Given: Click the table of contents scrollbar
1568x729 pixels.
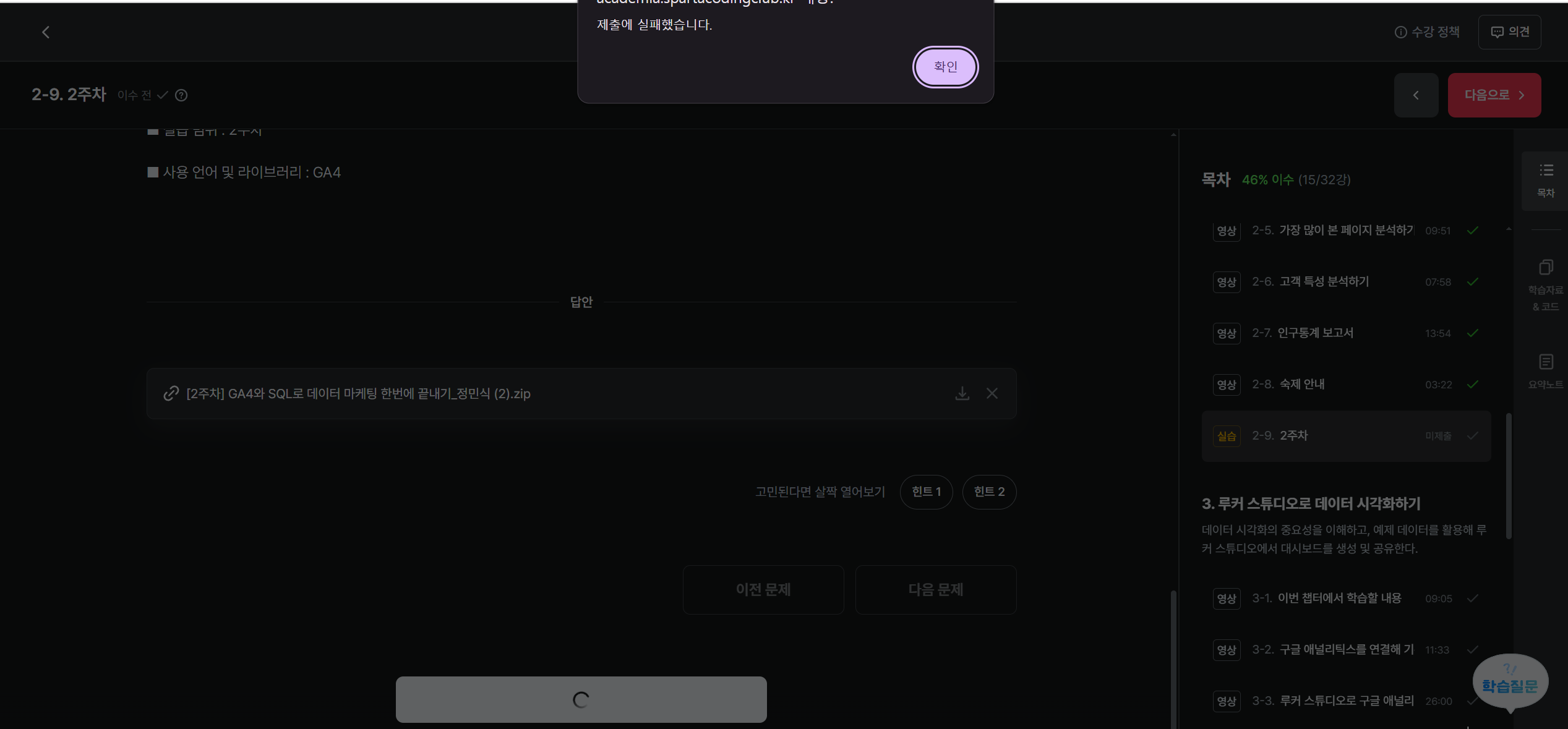Looking at the screenshot, I should [1509, 476].
